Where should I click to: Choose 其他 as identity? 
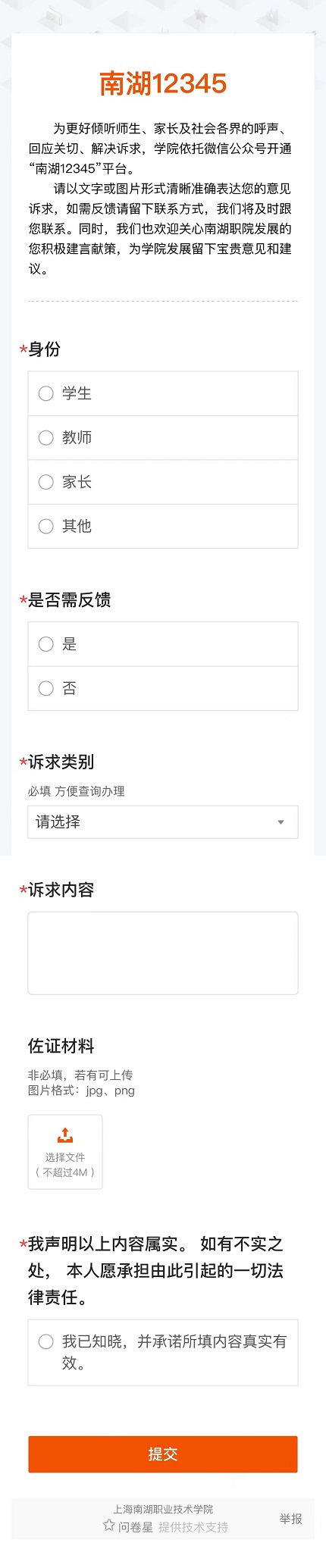coord(162,526)
